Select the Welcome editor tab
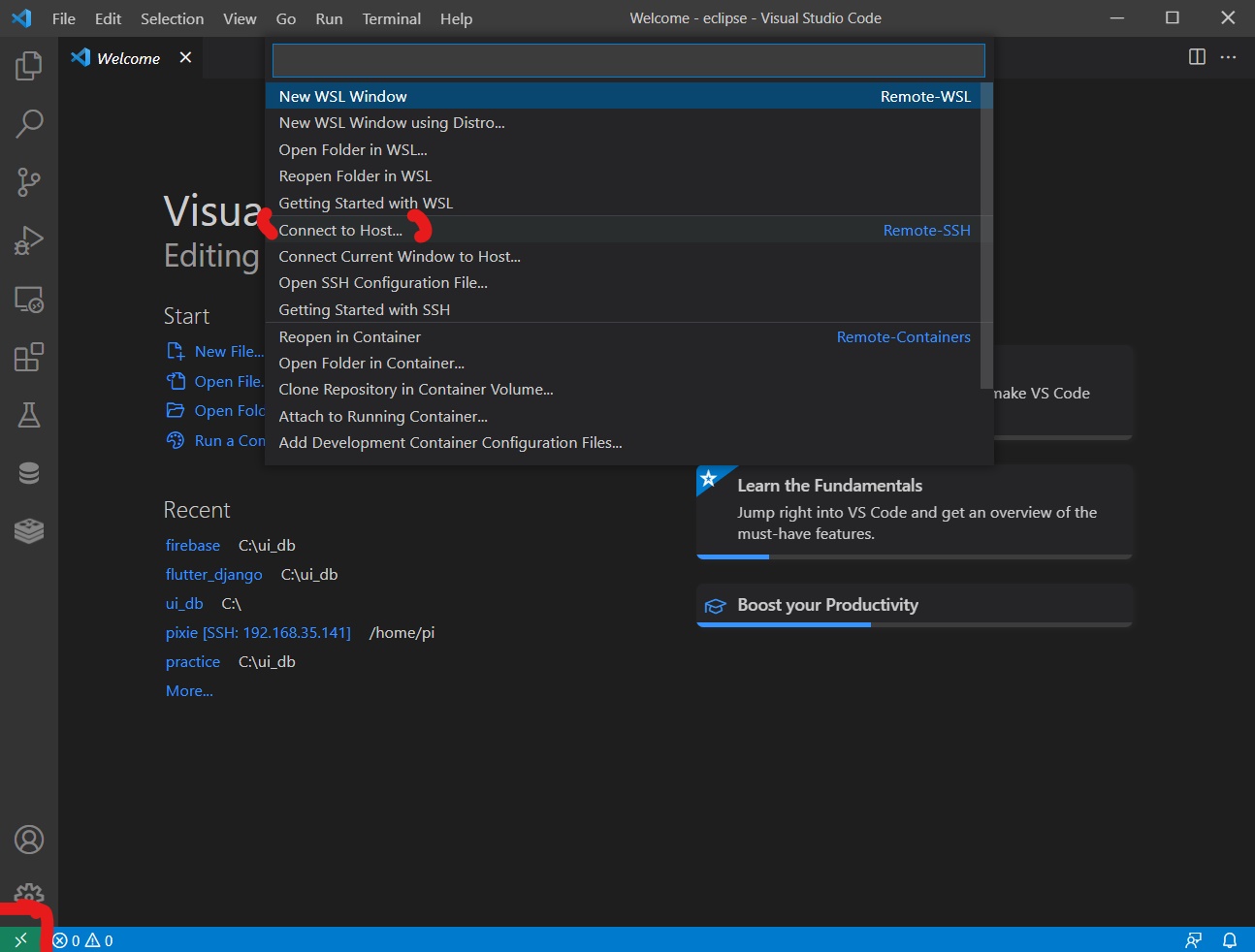1255x952 pixels. point(129,58)
